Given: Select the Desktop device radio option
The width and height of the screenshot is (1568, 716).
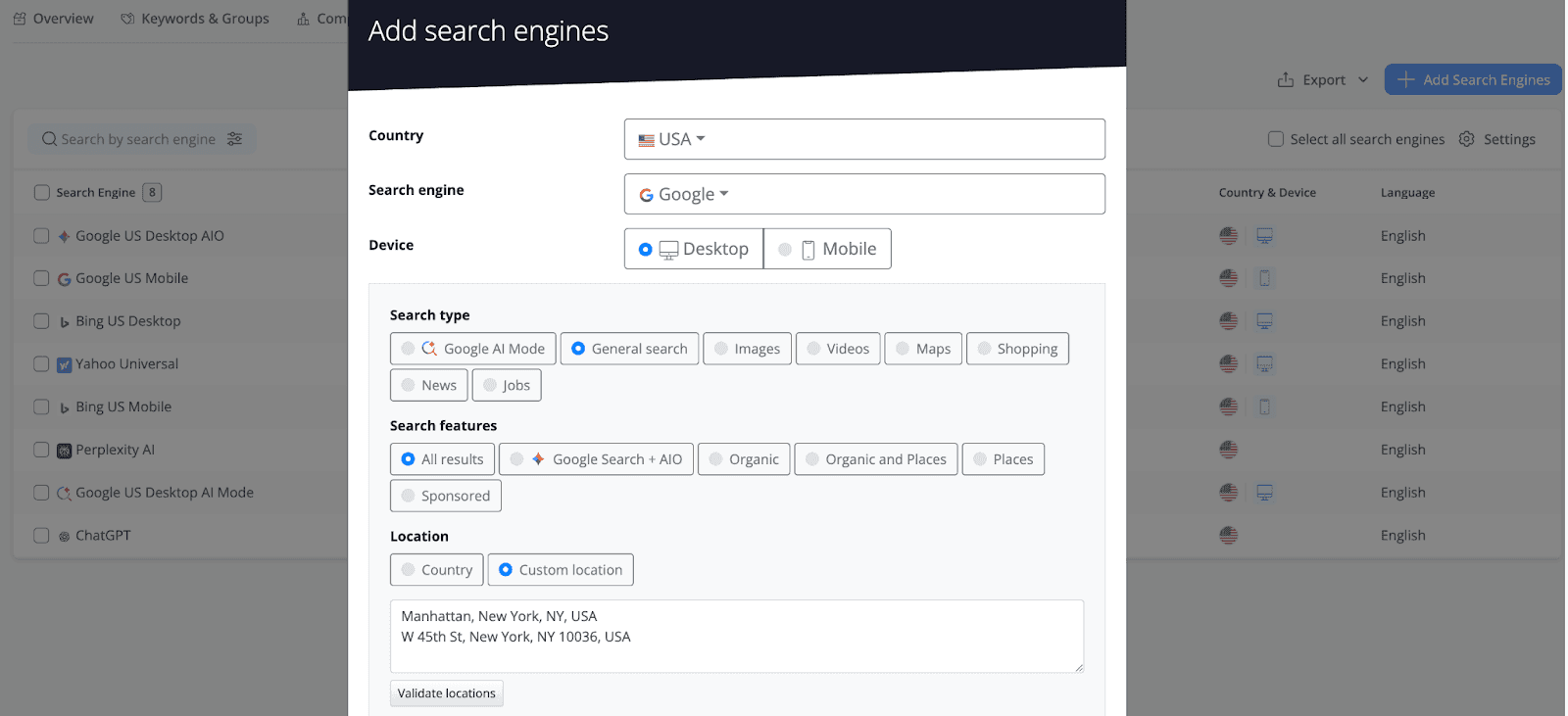Looking at the screenshot, I should [x=694, y=249].
